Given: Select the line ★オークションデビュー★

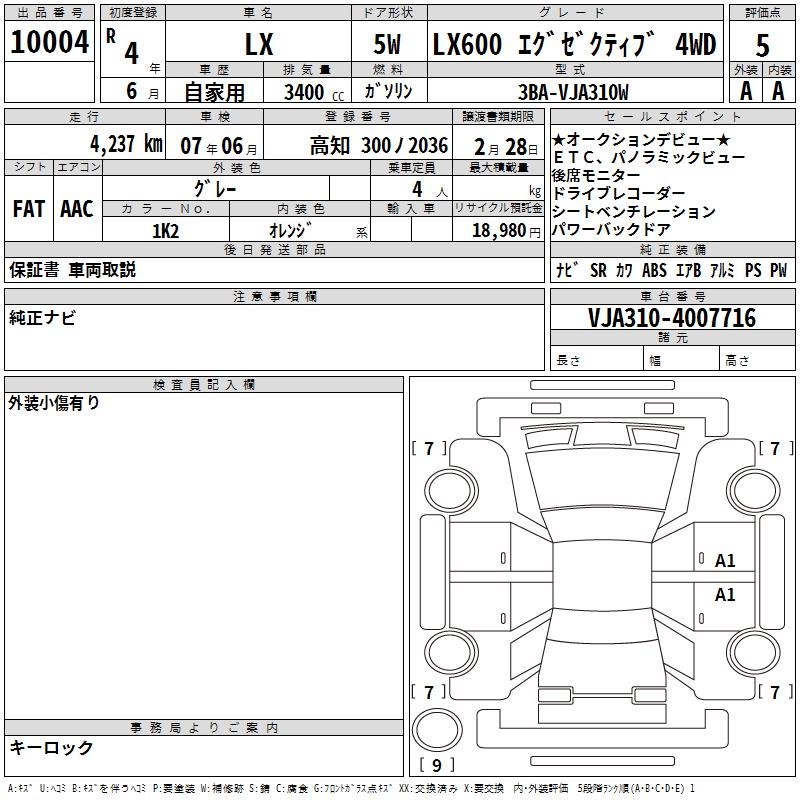Looking at the screenshot, I should pos(641,139).
